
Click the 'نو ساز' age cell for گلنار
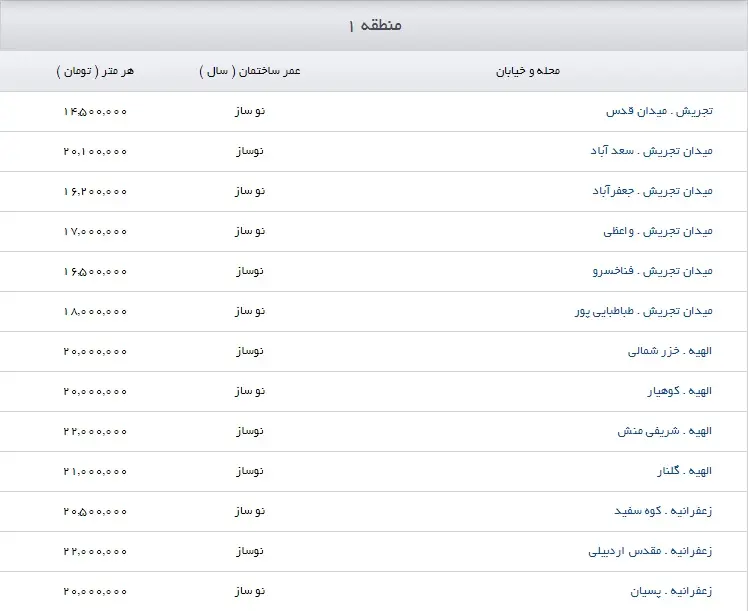pyautogui.click(x=250, y=471)
